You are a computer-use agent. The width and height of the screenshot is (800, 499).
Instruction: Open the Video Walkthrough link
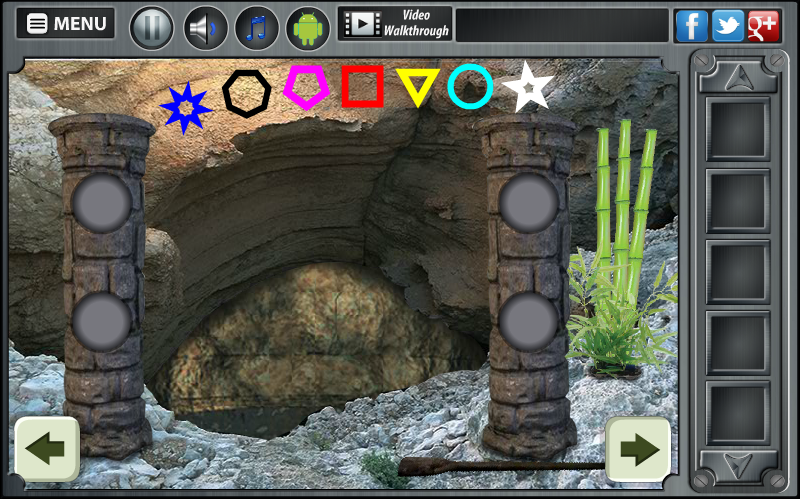(x=395, y=23)
